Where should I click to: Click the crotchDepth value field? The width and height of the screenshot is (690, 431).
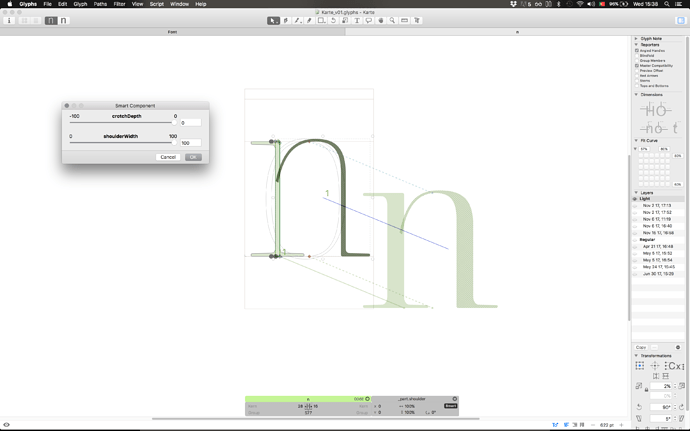point(191,123)
